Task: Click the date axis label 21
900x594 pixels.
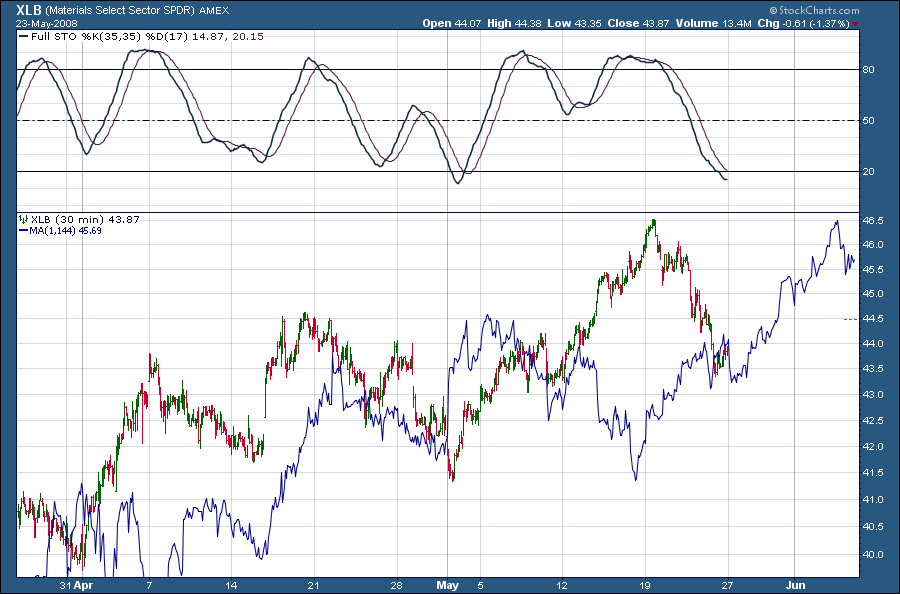Action: pos(313,585)
